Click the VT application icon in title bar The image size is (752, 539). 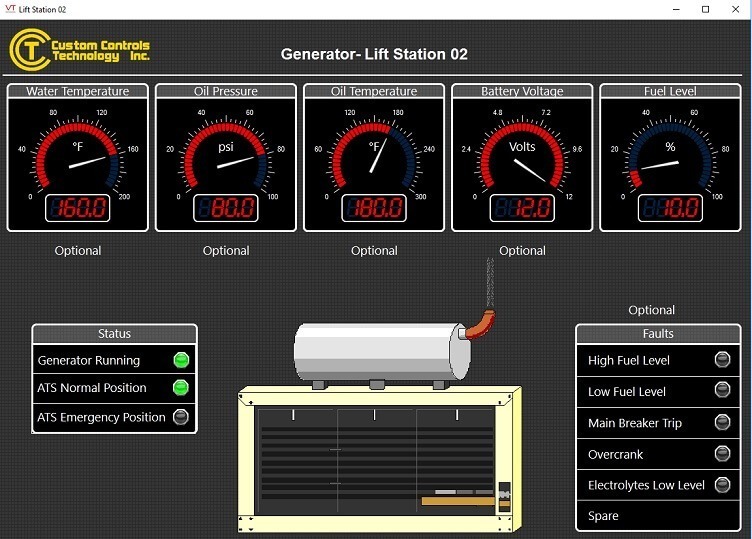pos(10,9)
